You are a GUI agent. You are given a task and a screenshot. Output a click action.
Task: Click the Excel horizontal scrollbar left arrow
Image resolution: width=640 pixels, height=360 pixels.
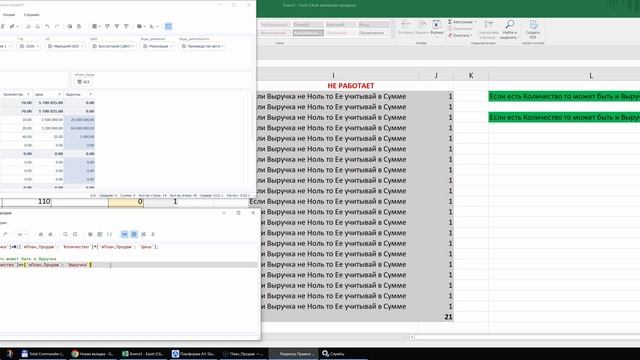412,337
